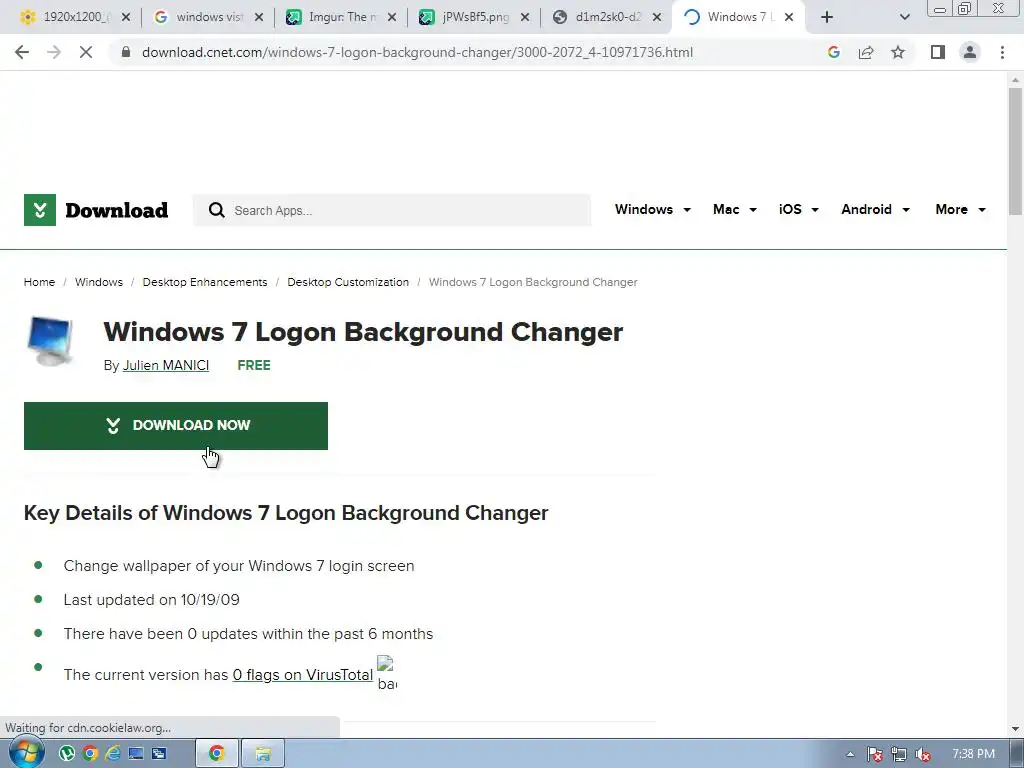Click the 7:38 PM clock

(974, 754)
